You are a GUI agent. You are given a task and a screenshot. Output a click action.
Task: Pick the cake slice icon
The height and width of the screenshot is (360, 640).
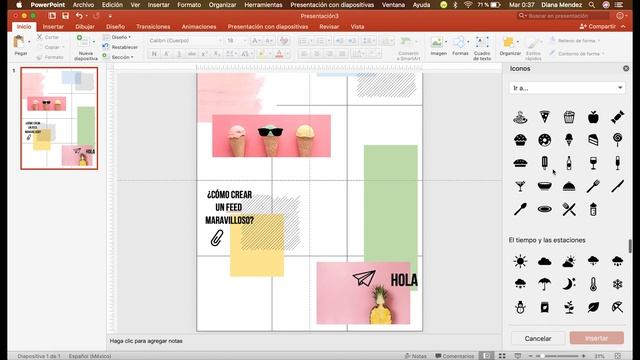click(x=593, y=140)
